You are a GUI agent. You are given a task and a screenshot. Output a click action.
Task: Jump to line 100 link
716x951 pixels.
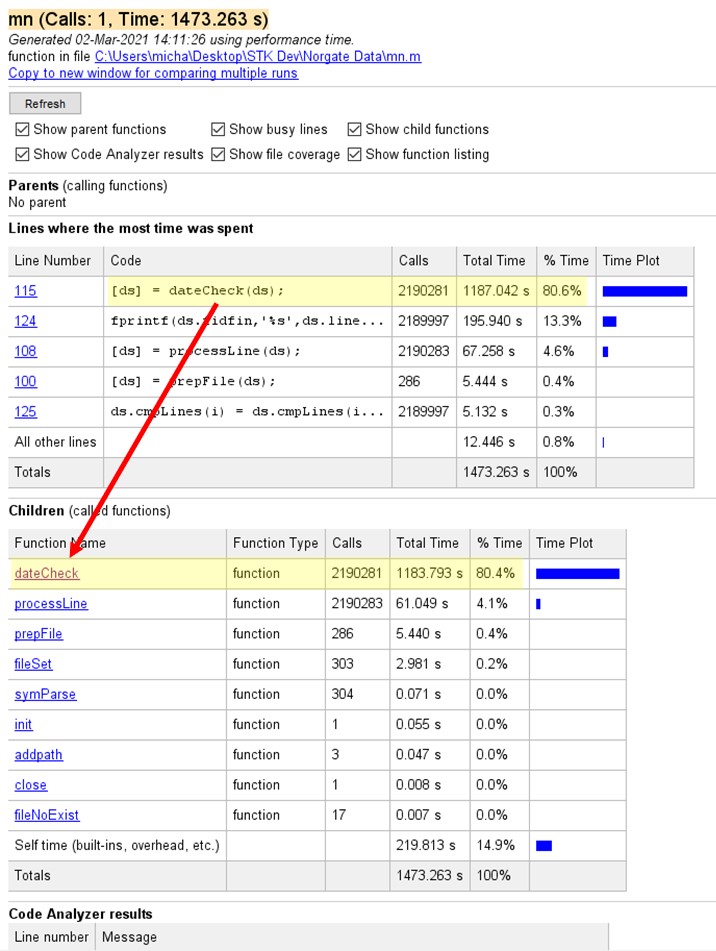(26, 381)
